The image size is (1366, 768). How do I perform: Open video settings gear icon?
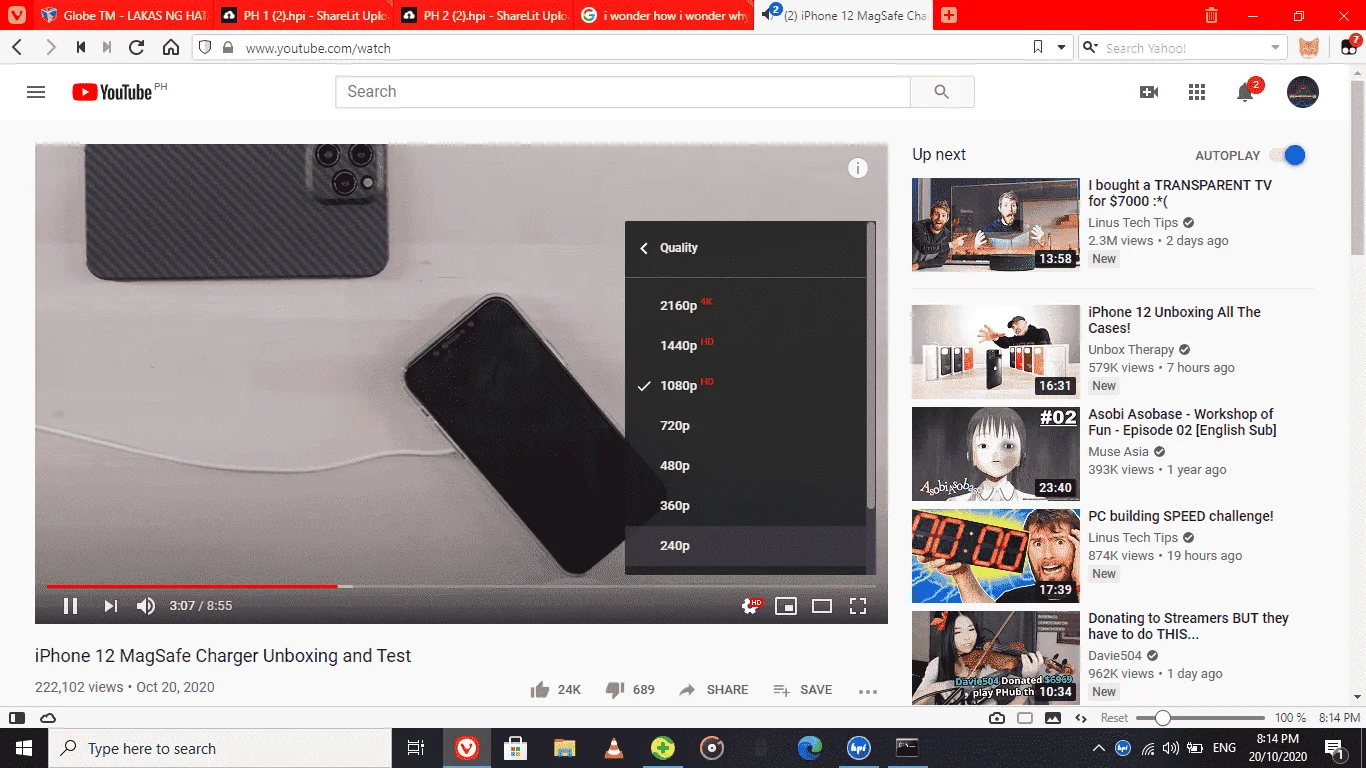tap(750, 606)
